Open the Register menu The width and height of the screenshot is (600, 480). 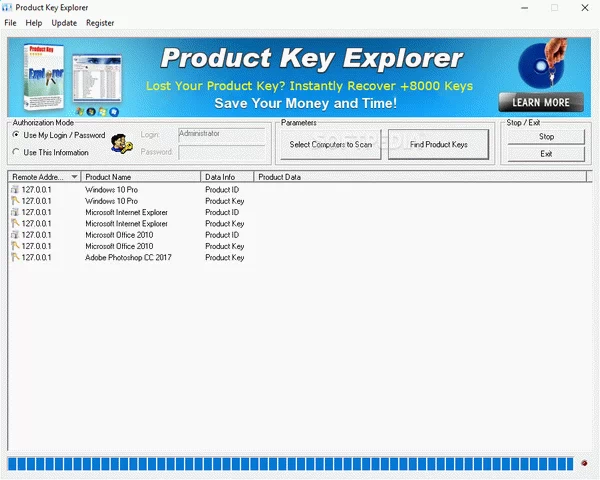tap(100, 23)
